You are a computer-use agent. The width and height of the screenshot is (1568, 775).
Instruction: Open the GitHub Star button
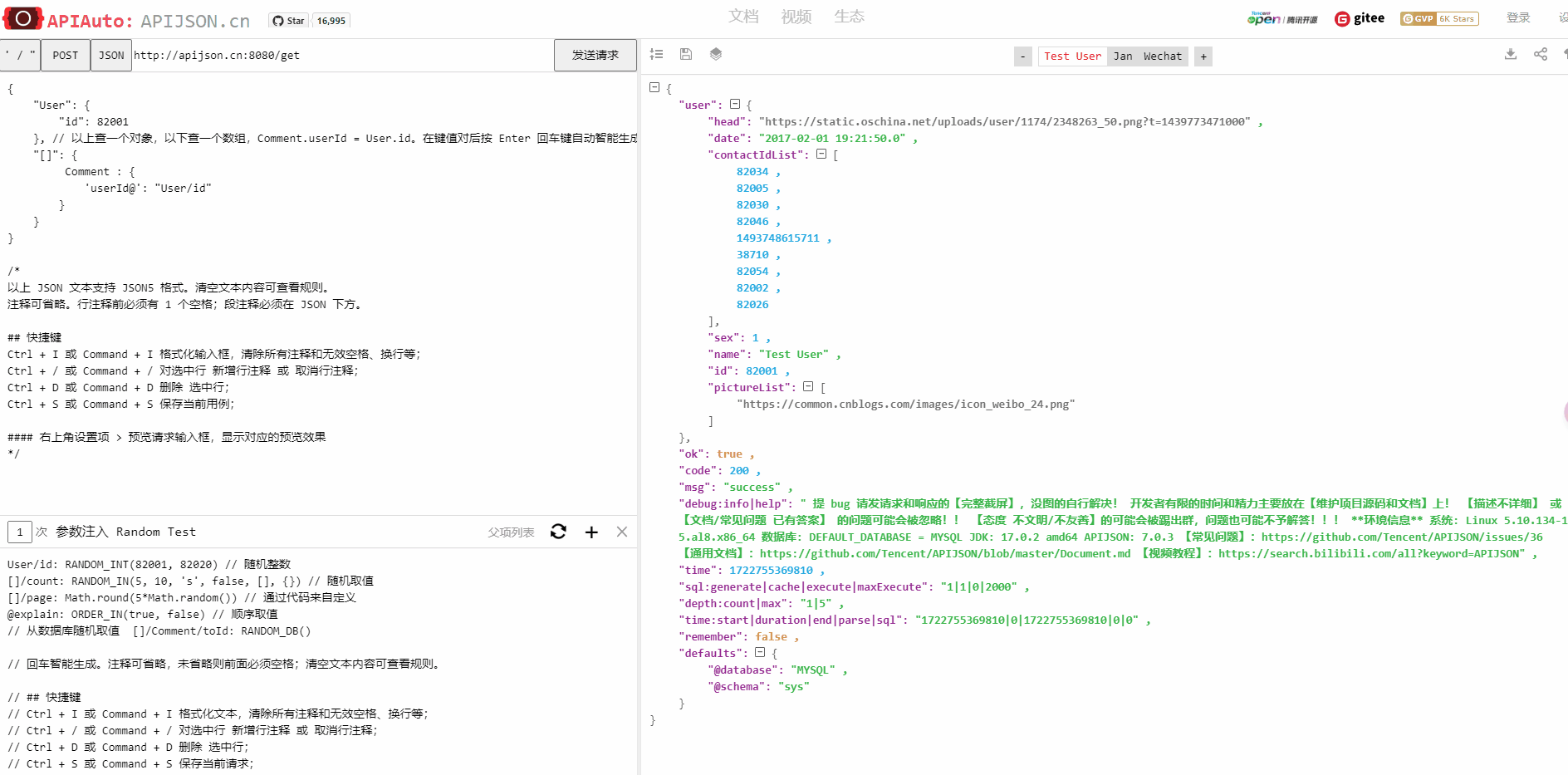[288, 21]
